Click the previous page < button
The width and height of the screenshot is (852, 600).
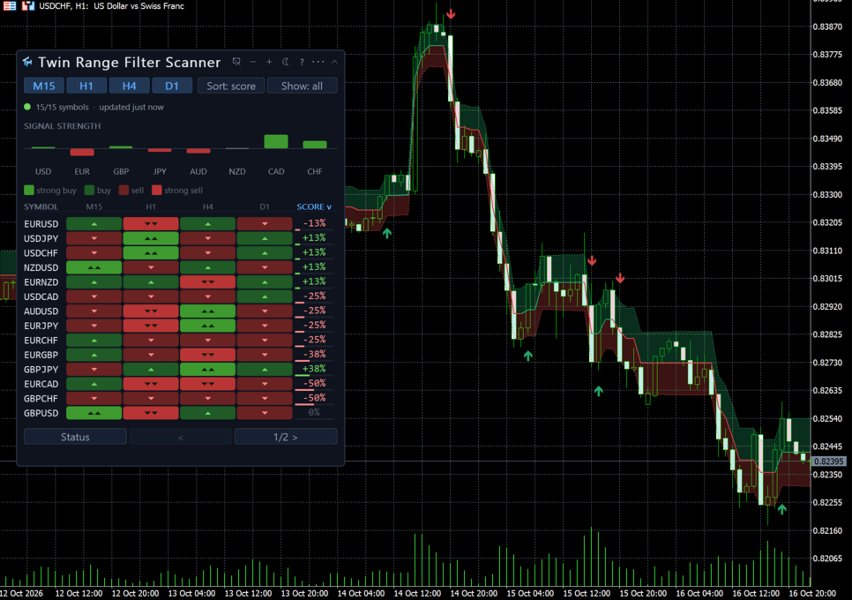point(180,437)
